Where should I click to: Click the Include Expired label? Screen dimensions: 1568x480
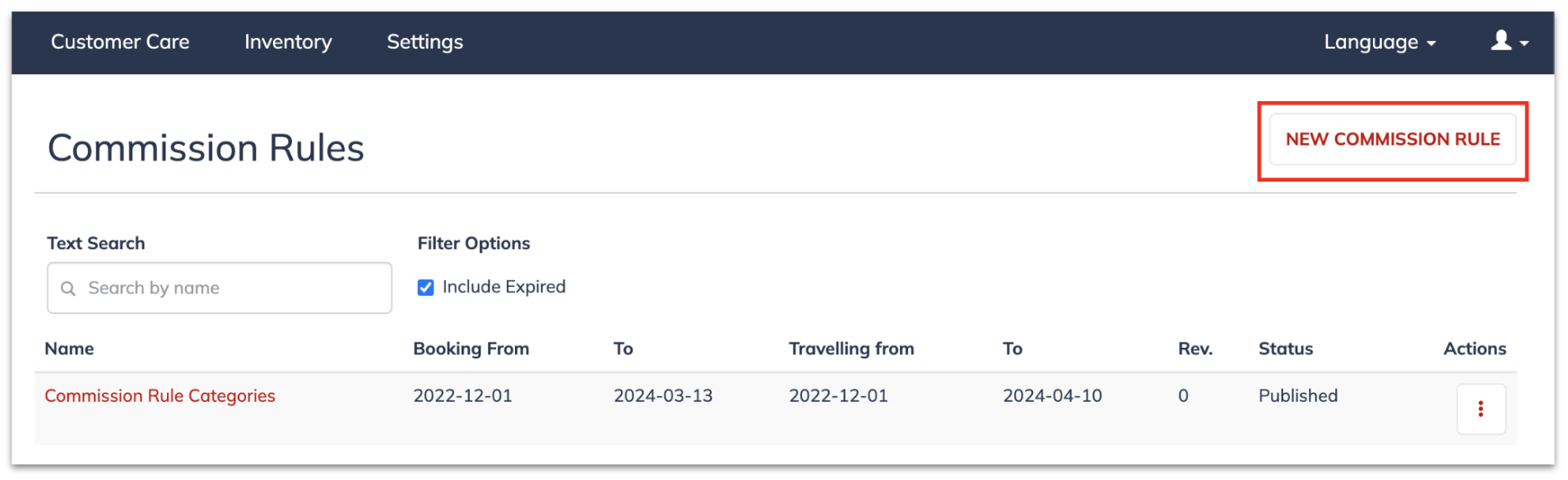coord(503,287)
